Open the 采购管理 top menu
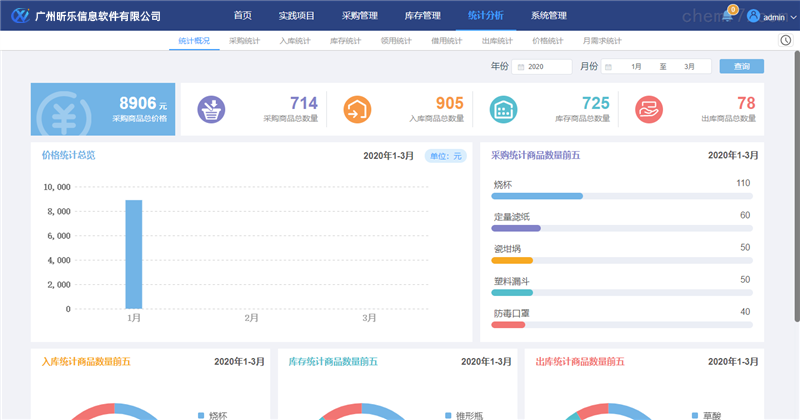This screenshot has width=800, height=420. click(x=359, y=16)
